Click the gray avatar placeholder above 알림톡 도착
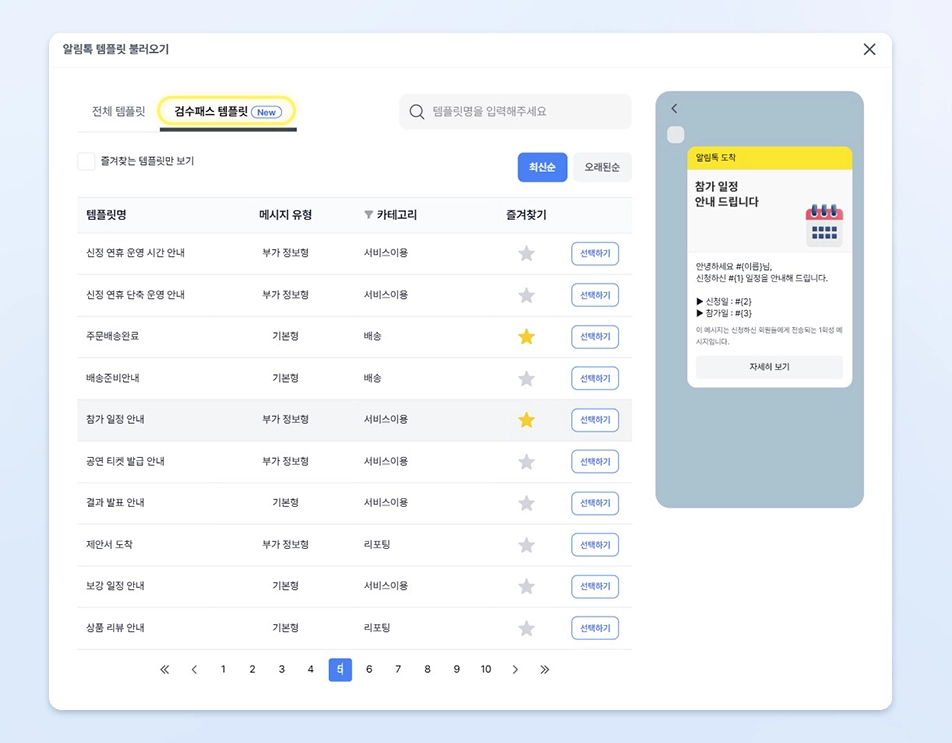This screenshot has height=743, width=952. point(675,134)
